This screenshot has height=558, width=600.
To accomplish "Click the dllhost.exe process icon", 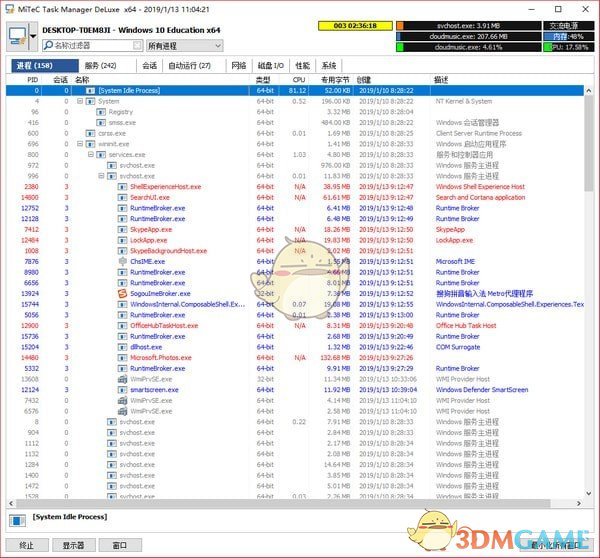I will click(x=122, y=347).
